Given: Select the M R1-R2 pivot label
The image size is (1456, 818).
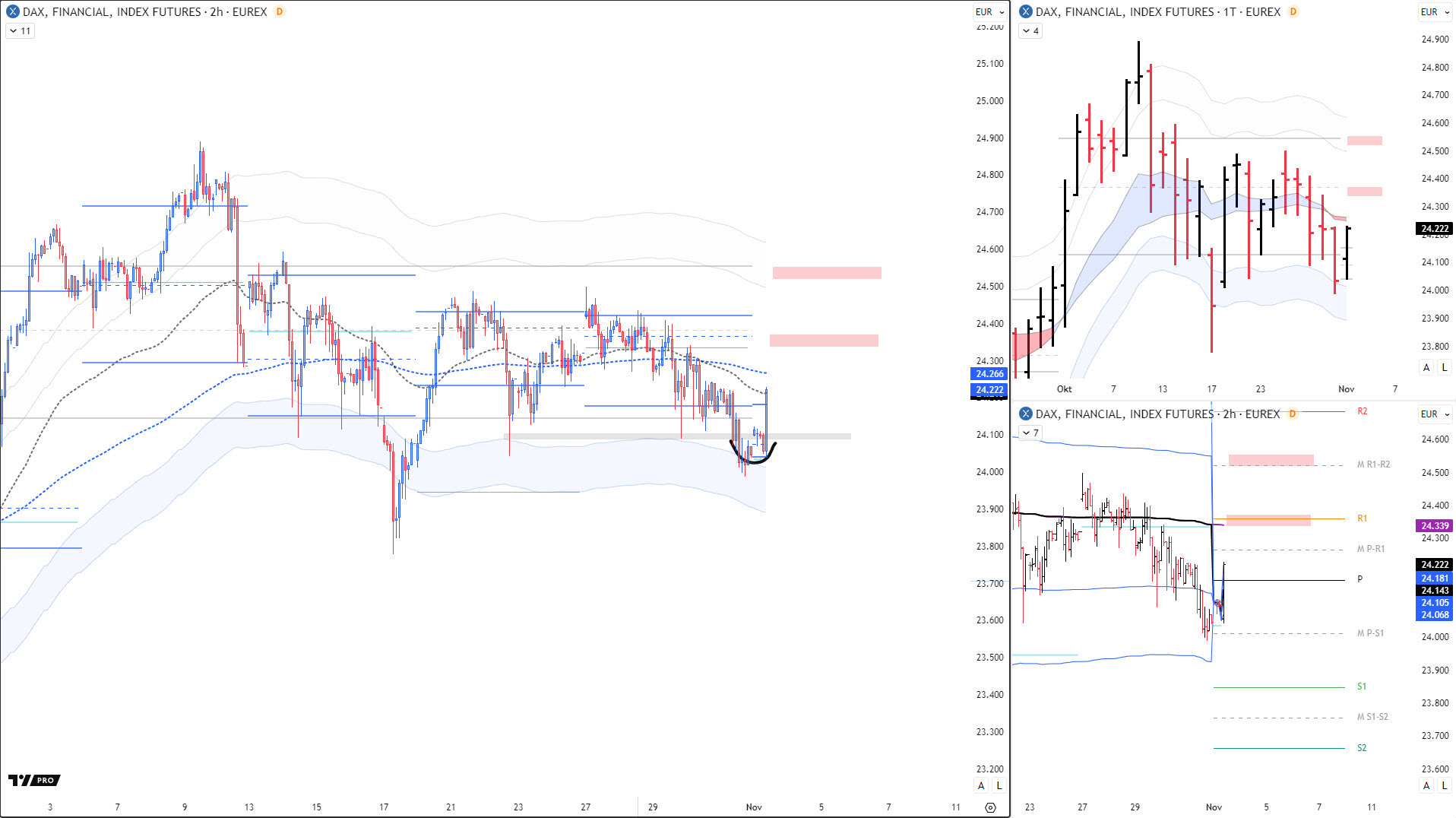Looking at the screenshot, I should coord(1373,464).
